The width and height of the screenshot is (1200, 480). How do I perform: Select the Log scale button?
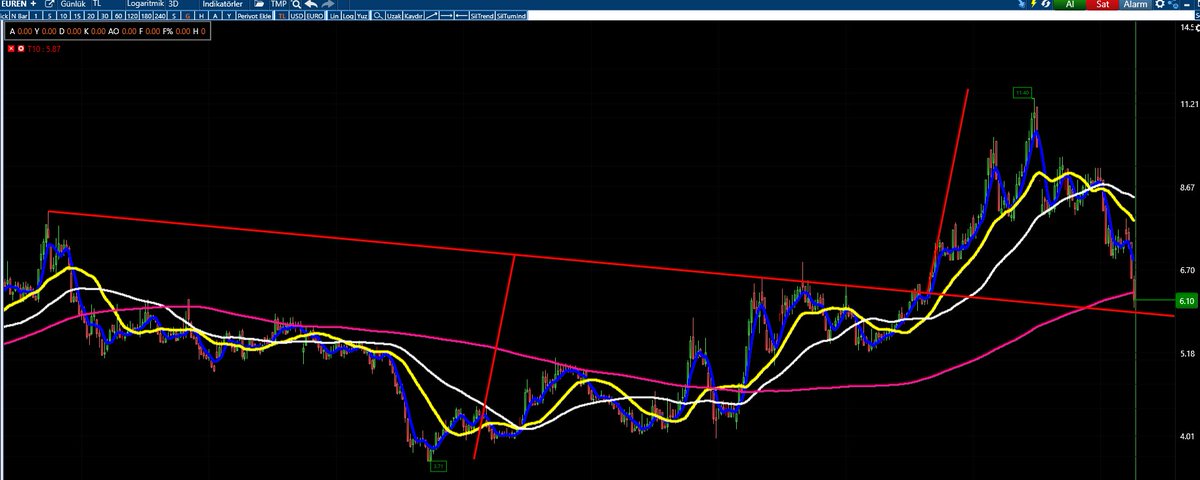348,16
